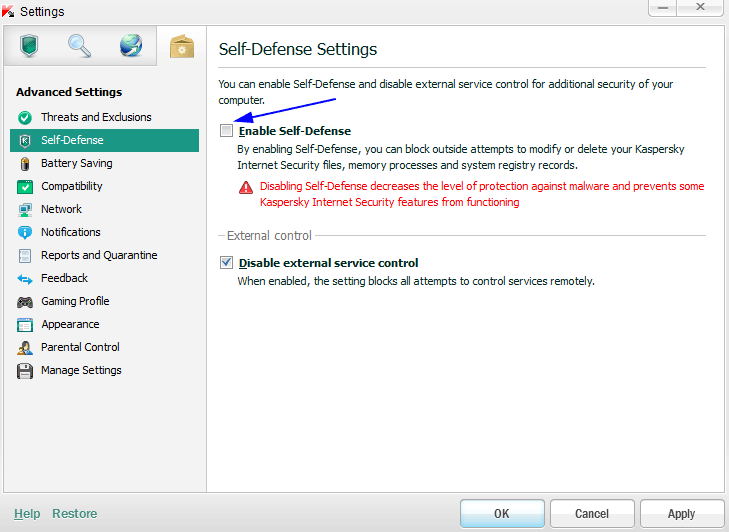729x532 pixels.
Task: Click the Self-Defense shield icon in sidebar
Action: coord(25,140)
